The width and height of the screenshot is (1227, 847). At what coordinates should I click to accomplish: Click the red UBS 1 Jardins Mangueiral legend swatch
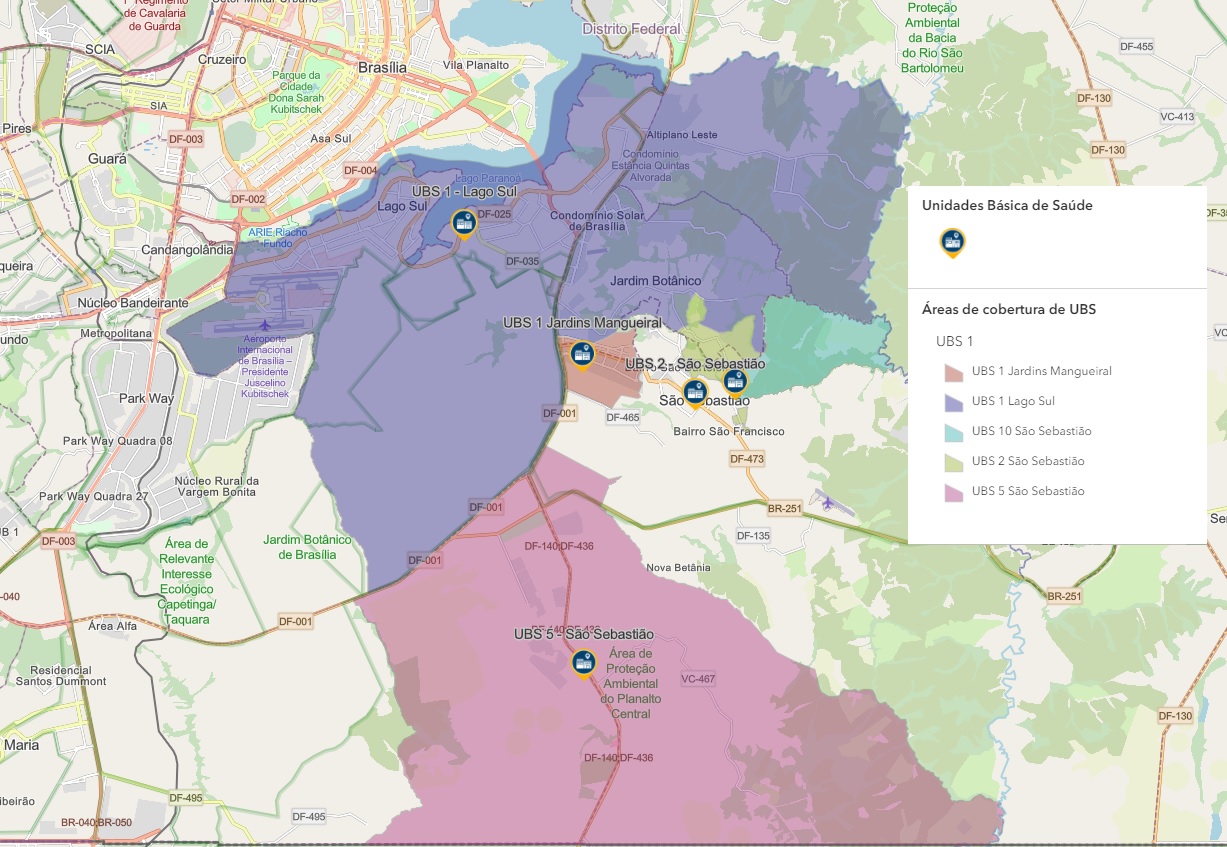953,372
